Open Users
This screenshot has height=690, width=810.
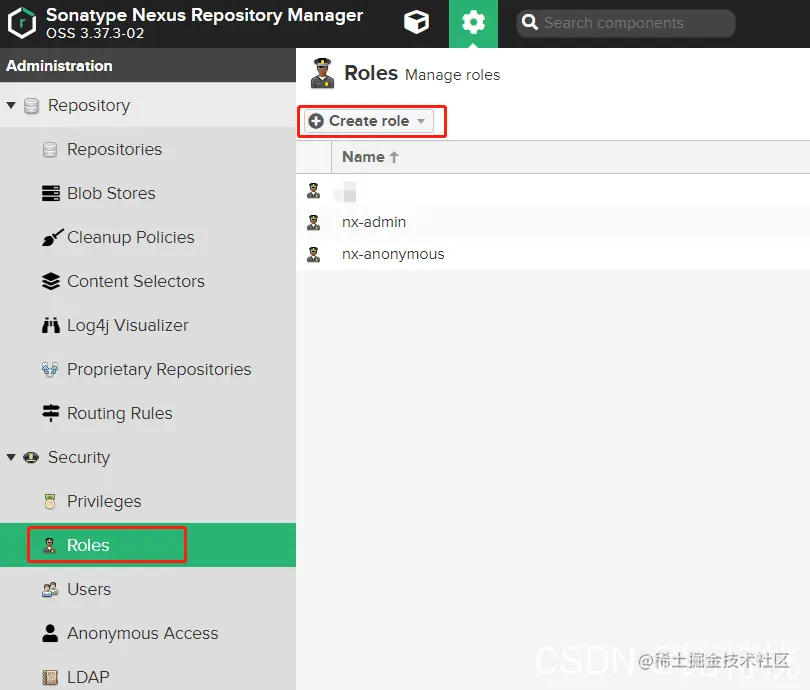coord(89,589)
